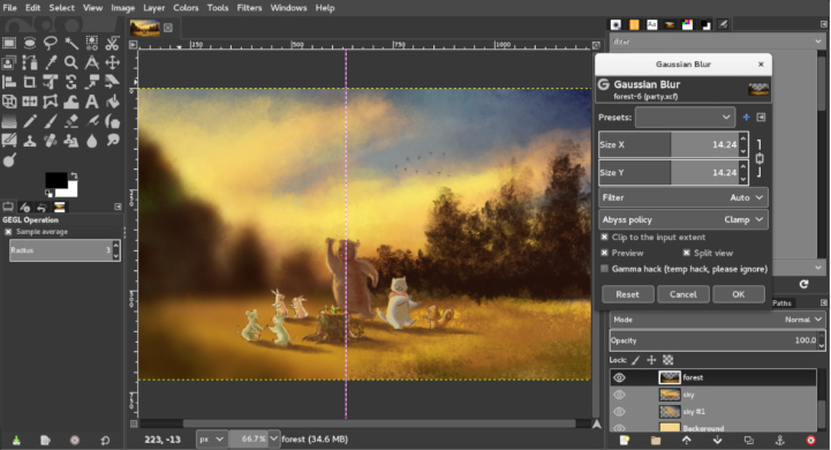
Task: Anchor the floating layer
Action: coord(780,440)
